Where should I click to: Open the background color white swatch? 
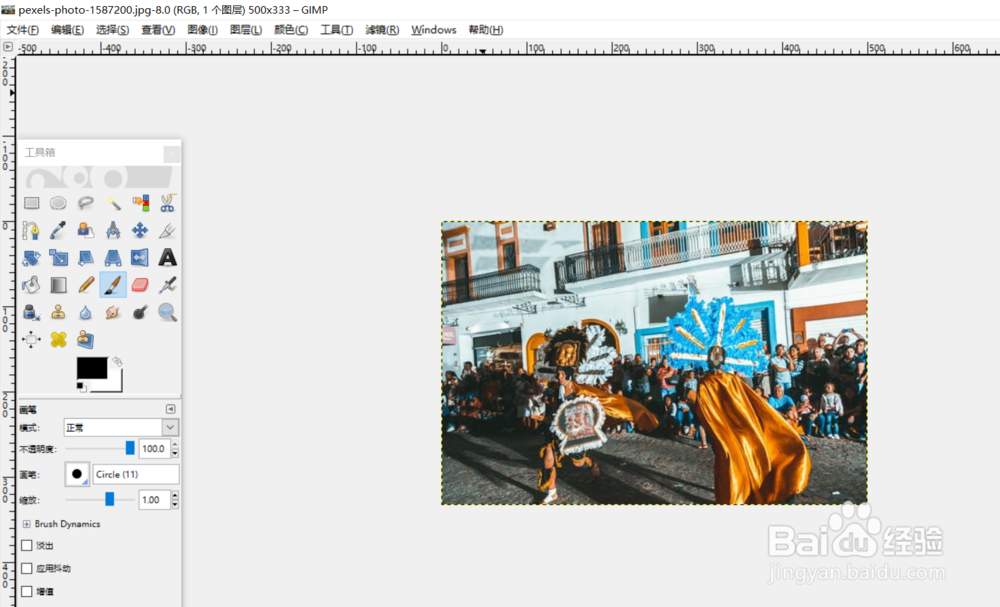[x=115, y=383]
